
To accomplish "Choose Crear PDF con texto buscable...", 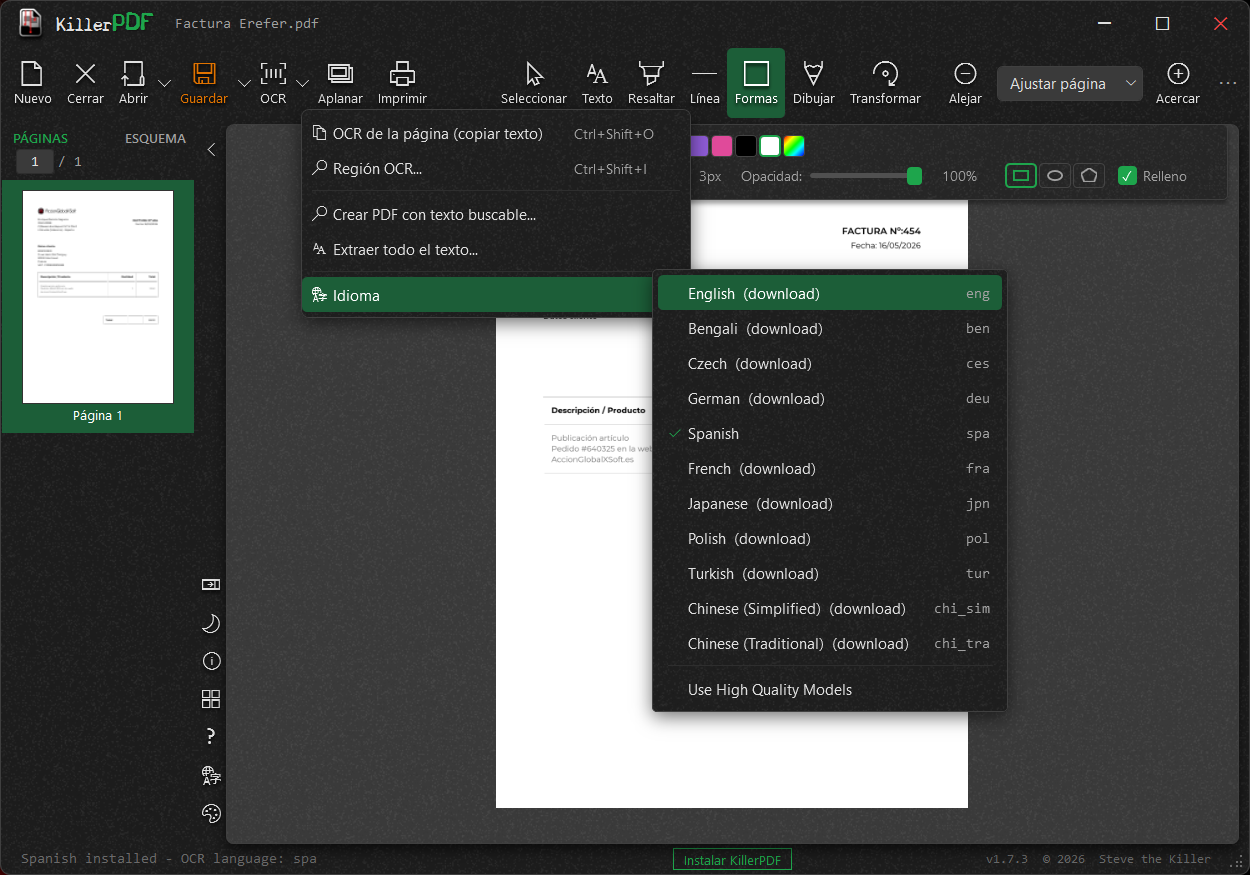I will pyautogui.click(x=495, y=214).
